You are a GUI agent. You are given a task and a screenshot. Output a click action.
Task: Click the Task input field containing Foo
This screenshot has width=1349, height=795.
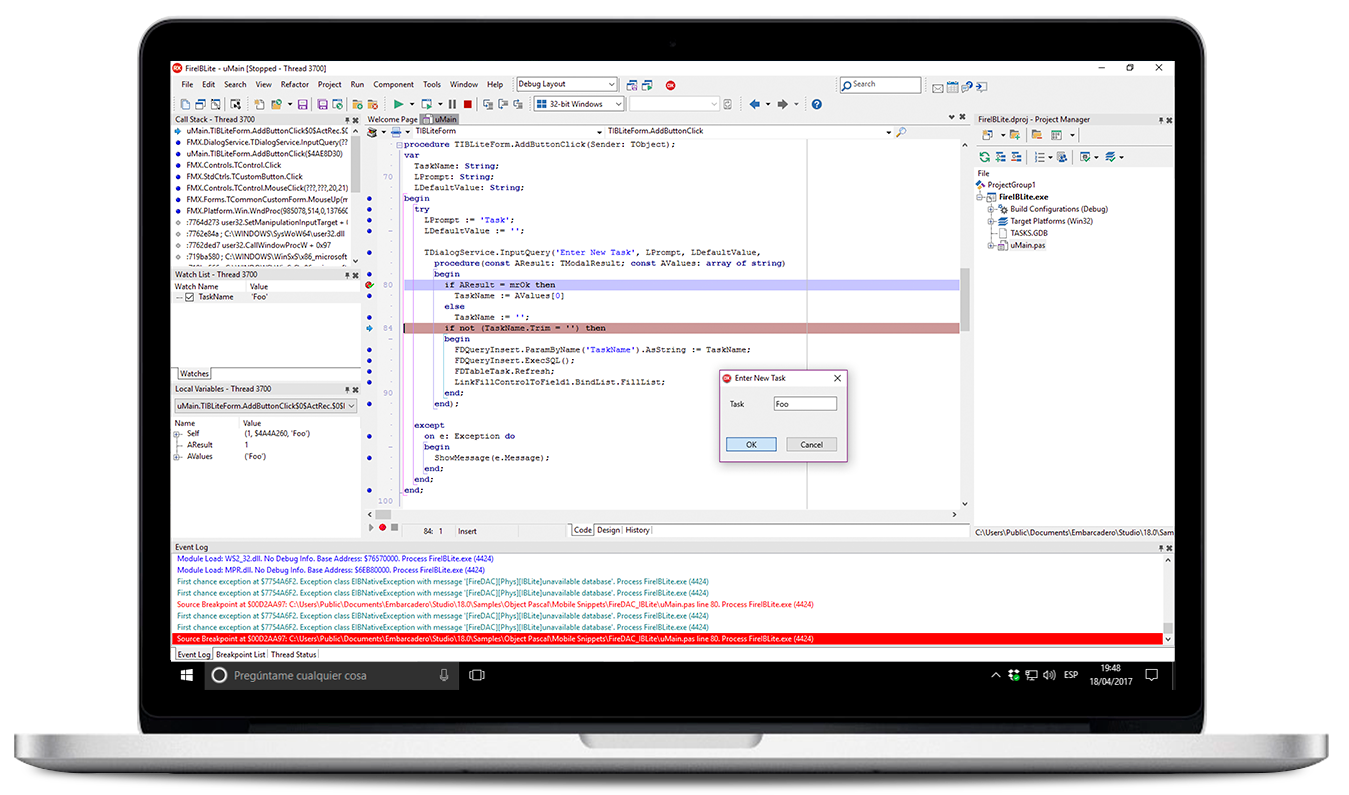[804, 404]
